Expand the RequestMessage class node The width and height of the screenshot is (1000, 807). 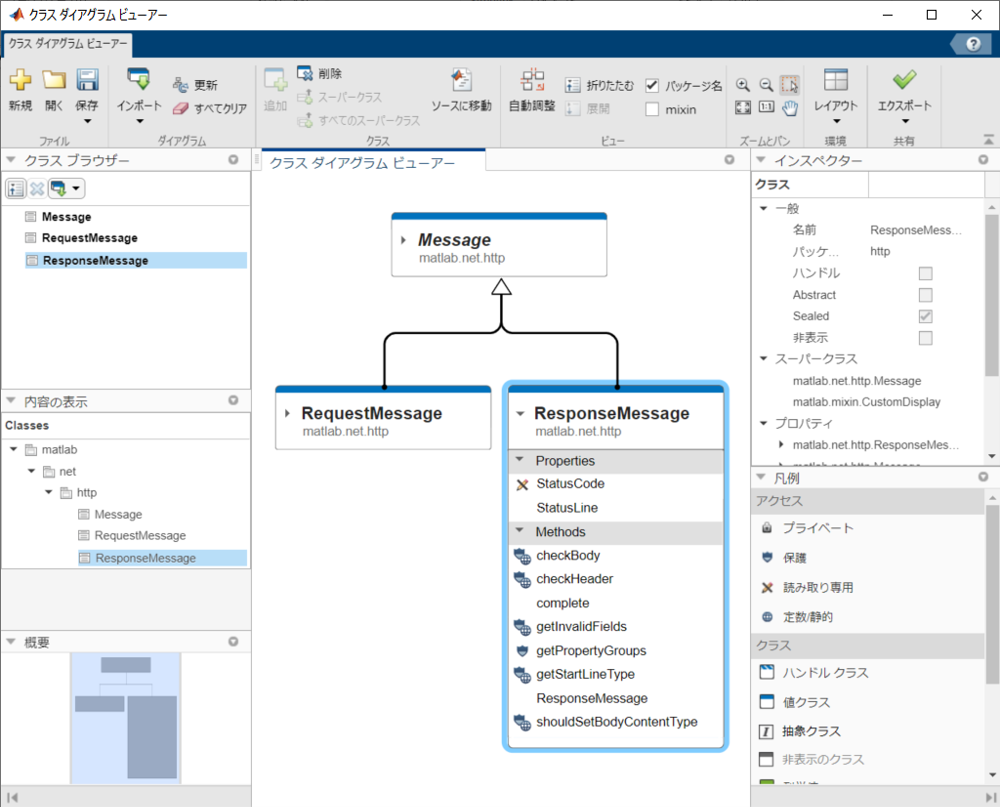coord(288,413)
